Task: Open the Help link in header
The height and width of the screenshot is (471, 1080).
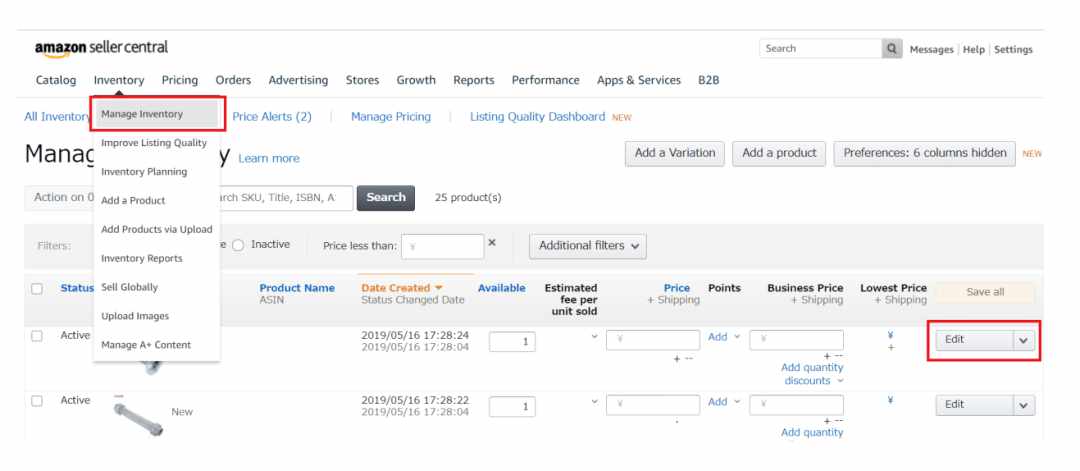Action: pyautogui.click(x=974, y=50)
